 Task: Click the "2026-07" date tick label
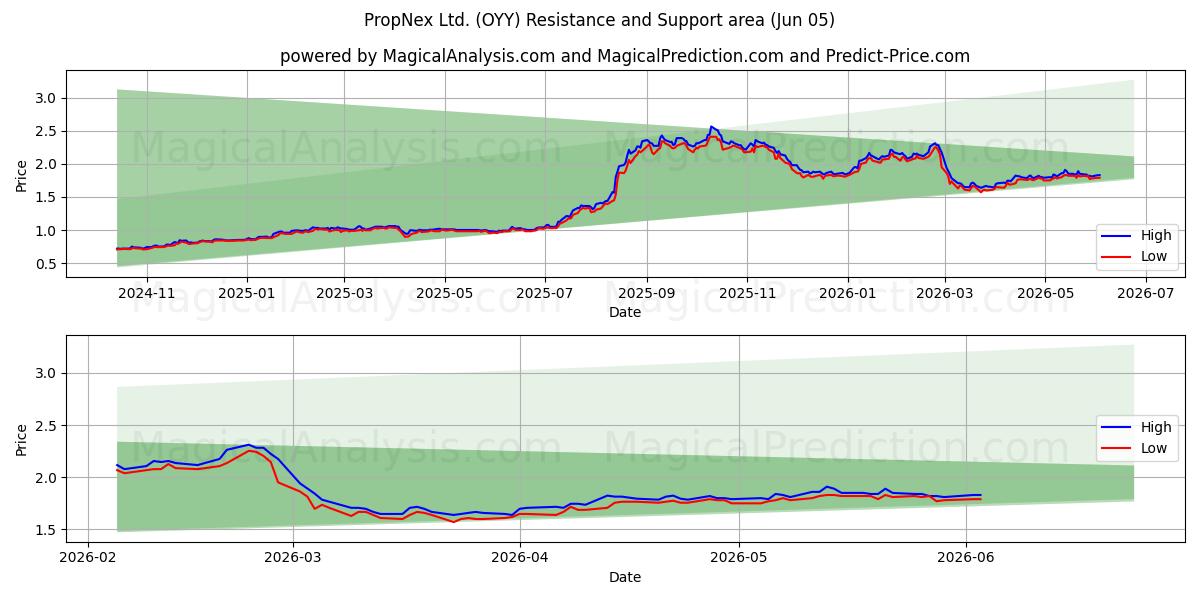tap(1145, 294)
